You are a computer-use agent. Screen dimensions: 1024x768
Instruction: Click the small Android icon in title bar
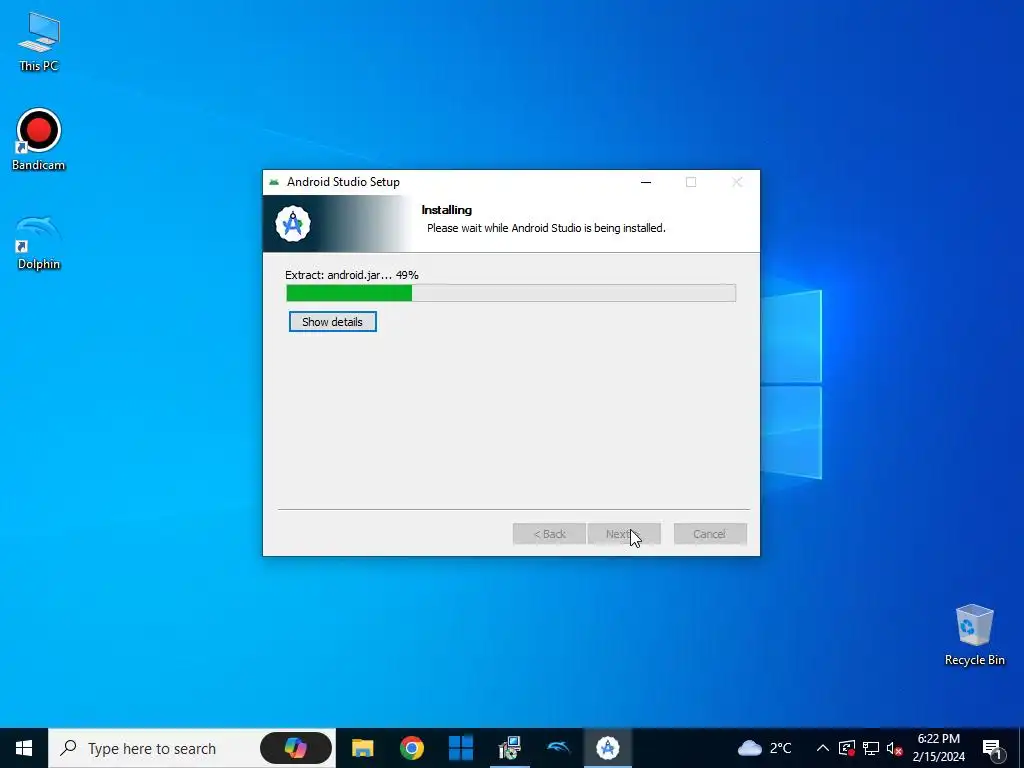(274, 182)
